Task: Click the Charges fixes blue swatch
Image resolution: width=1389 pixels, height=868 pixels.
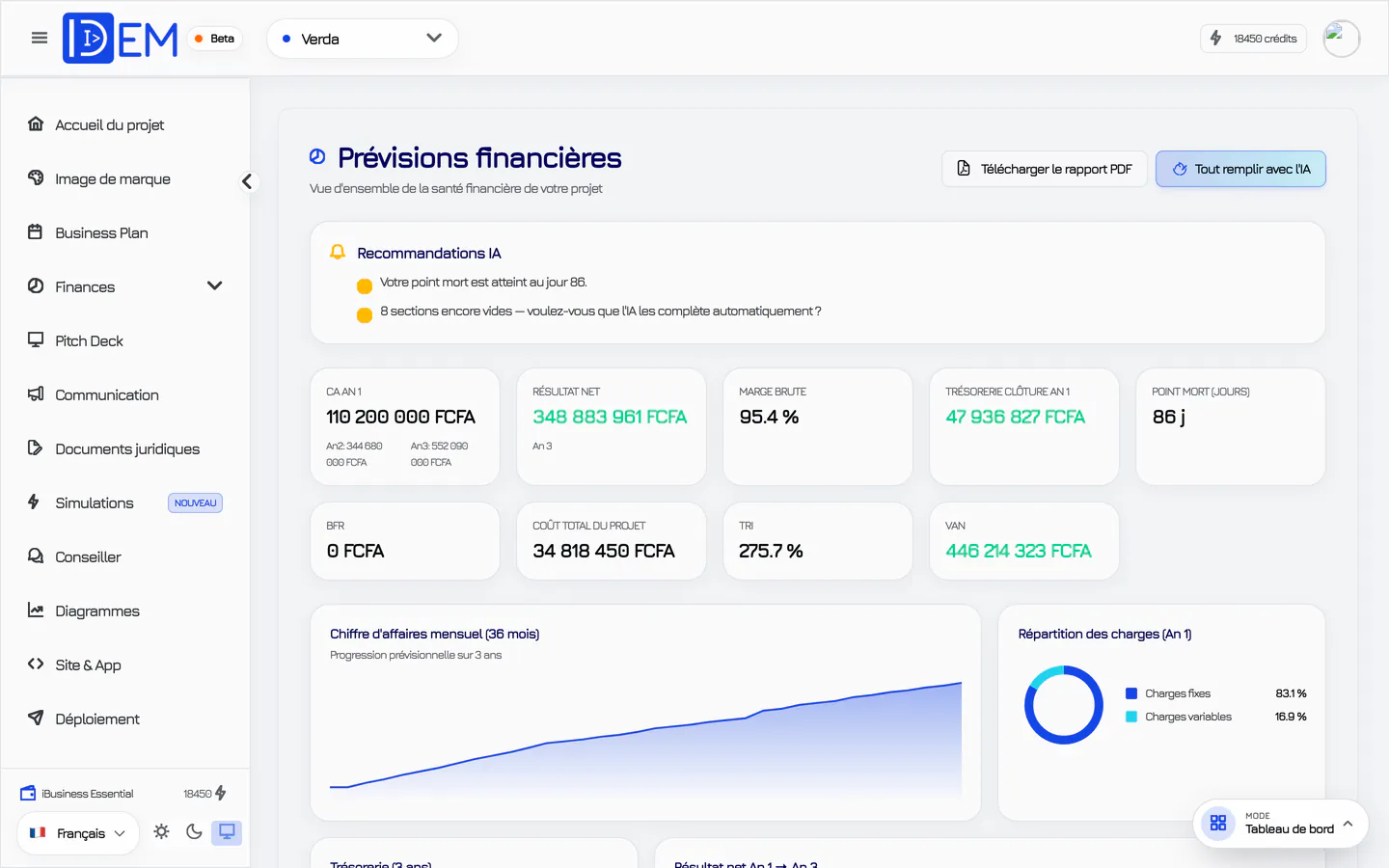Action: point(1131,693)
